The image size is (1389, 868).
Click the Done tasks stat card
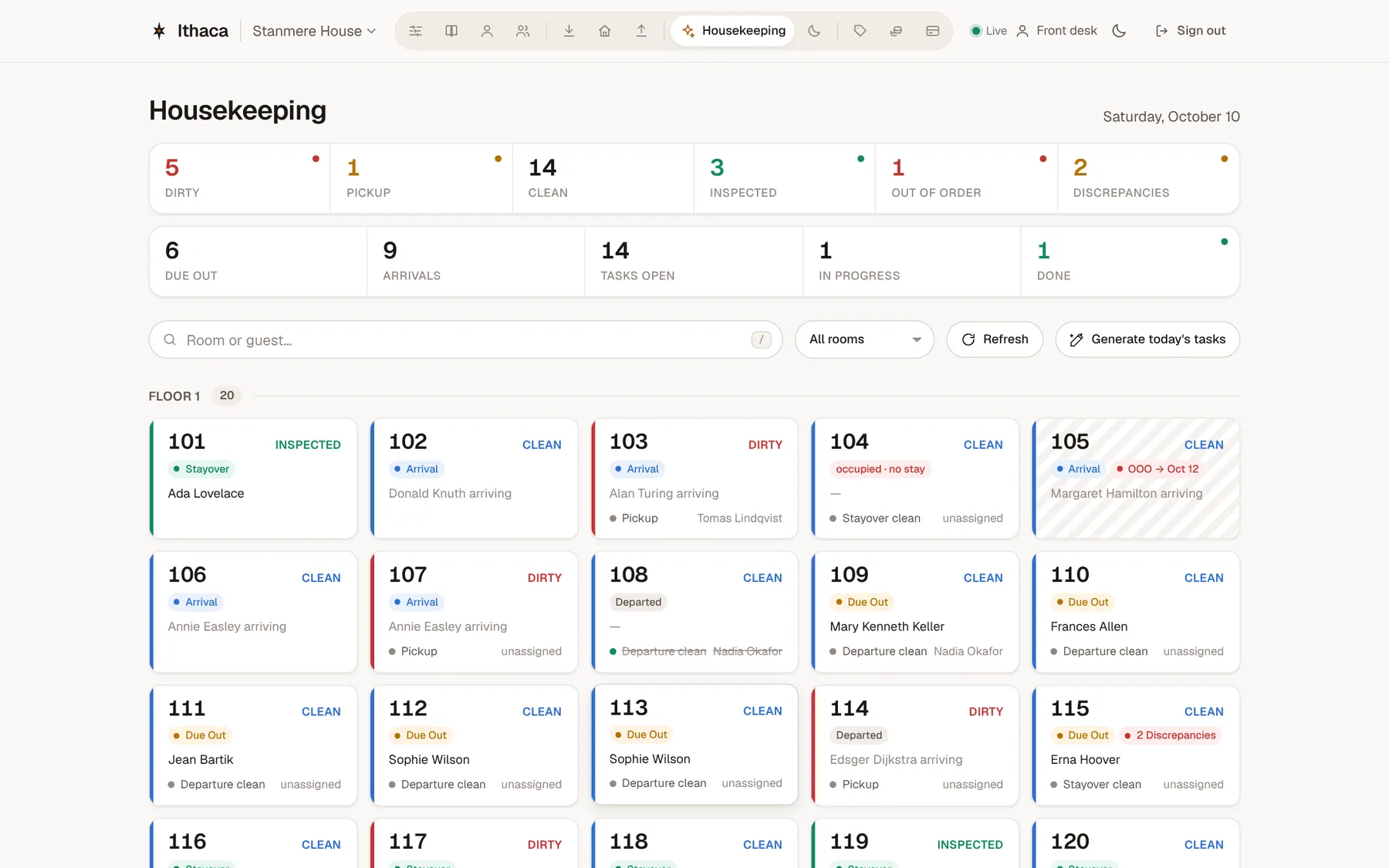(x=1130, y=262)
